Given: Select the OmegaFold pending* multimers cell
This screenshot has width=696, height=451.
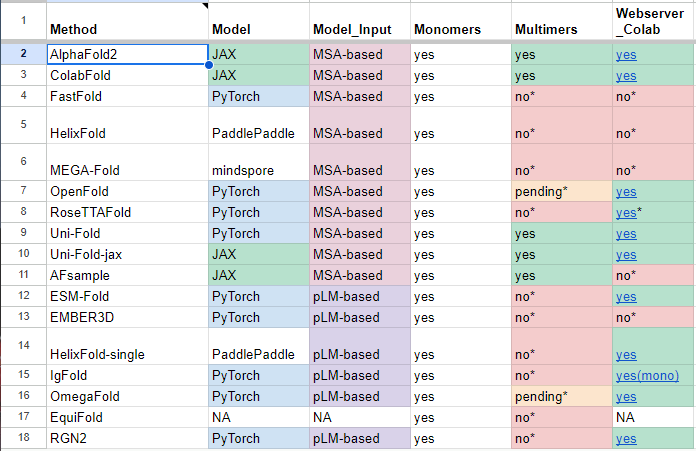Looking at the screenshot, I should pyautogui.click(x=562, y=396).
